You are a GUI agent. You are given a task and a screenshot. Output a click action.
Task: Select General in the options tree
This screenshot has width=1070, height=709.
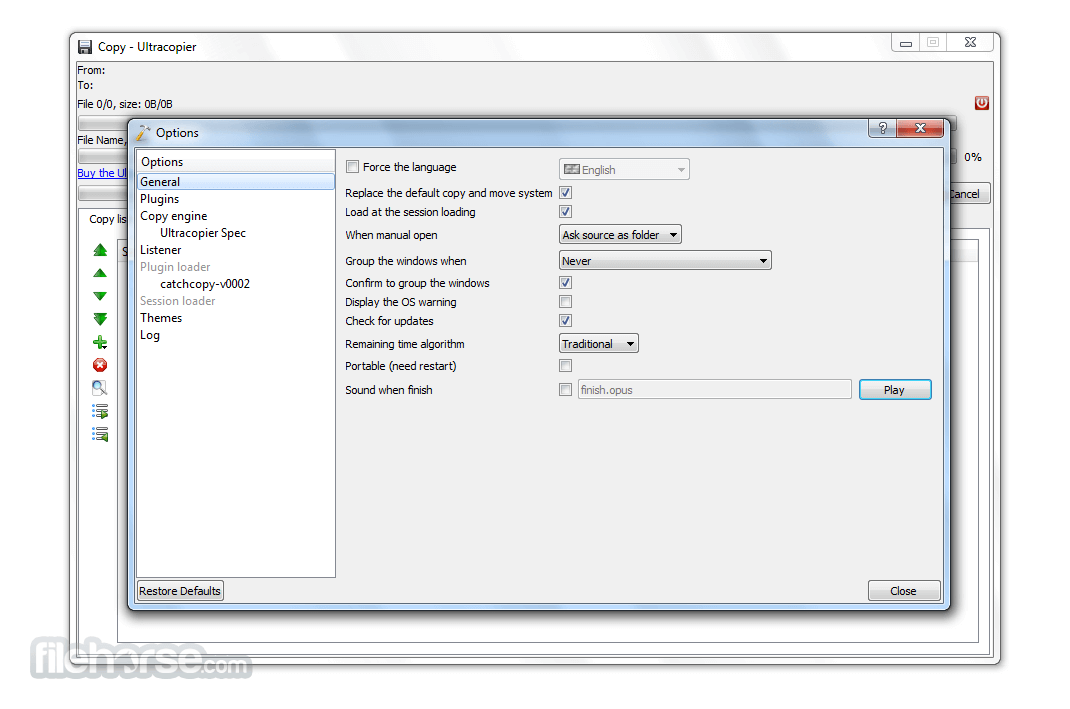tap(235, 182)
